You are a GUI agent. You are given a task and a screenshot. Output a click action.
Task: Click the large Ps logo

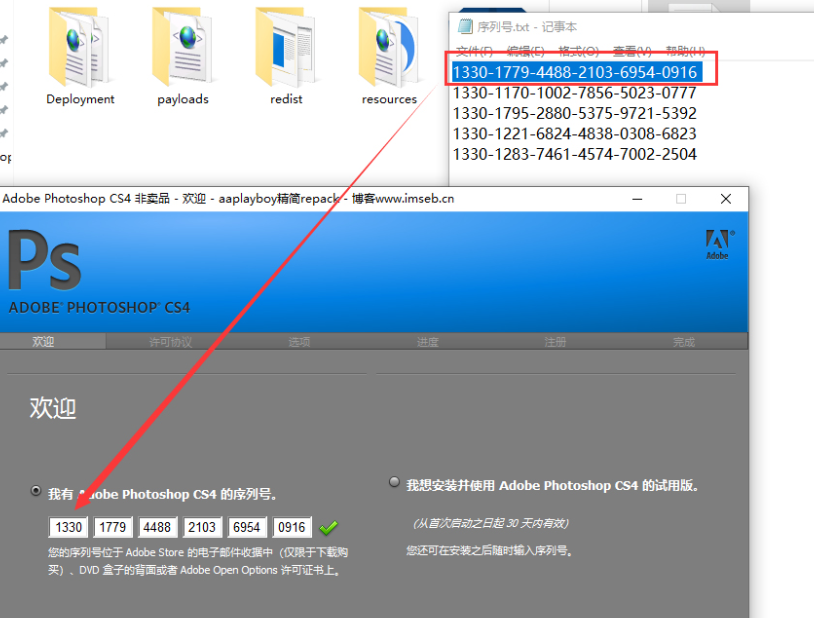(x=44, y=262)
